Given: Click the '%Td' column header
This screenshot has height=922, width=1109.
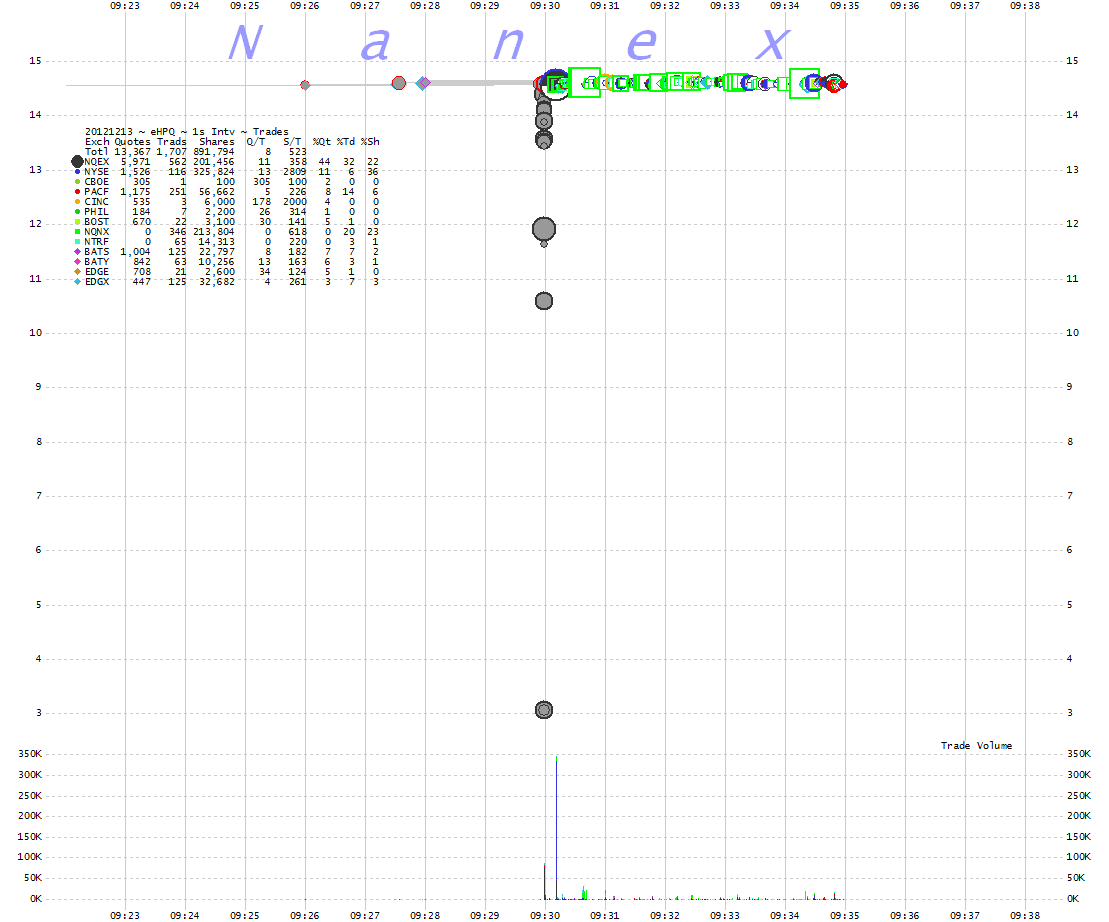Looking at the screenshot, I should (346, 141).
